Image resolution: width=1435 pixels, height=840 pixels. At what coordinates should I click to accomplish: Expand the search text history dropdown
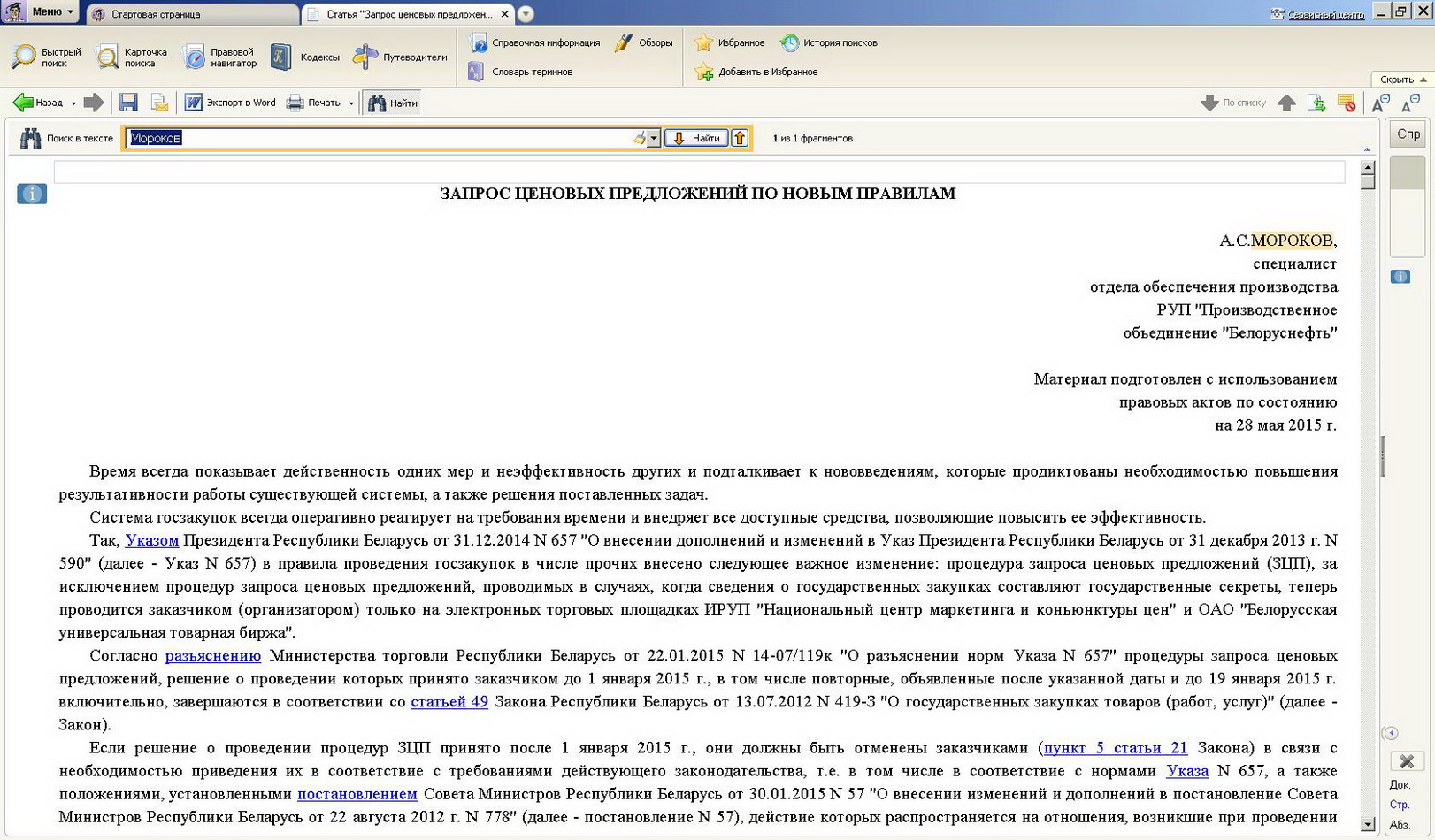[654, 138]
